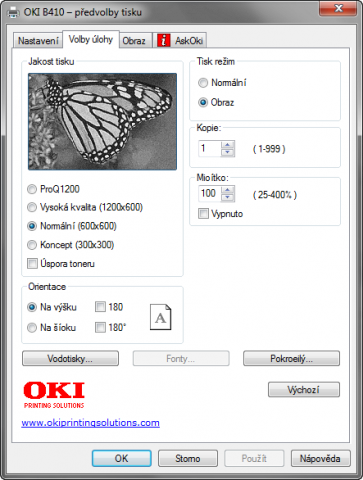Select Obraz print mode in Tisk režim

click(216, 102)
